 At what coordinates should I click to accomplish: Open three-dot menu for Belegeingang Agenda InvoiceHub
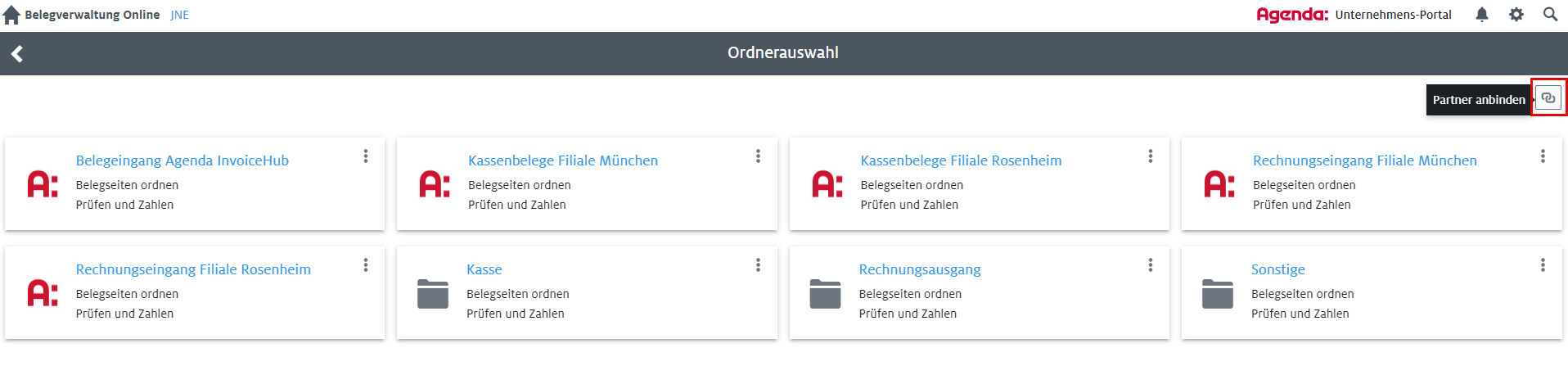(x=366, y=156)
